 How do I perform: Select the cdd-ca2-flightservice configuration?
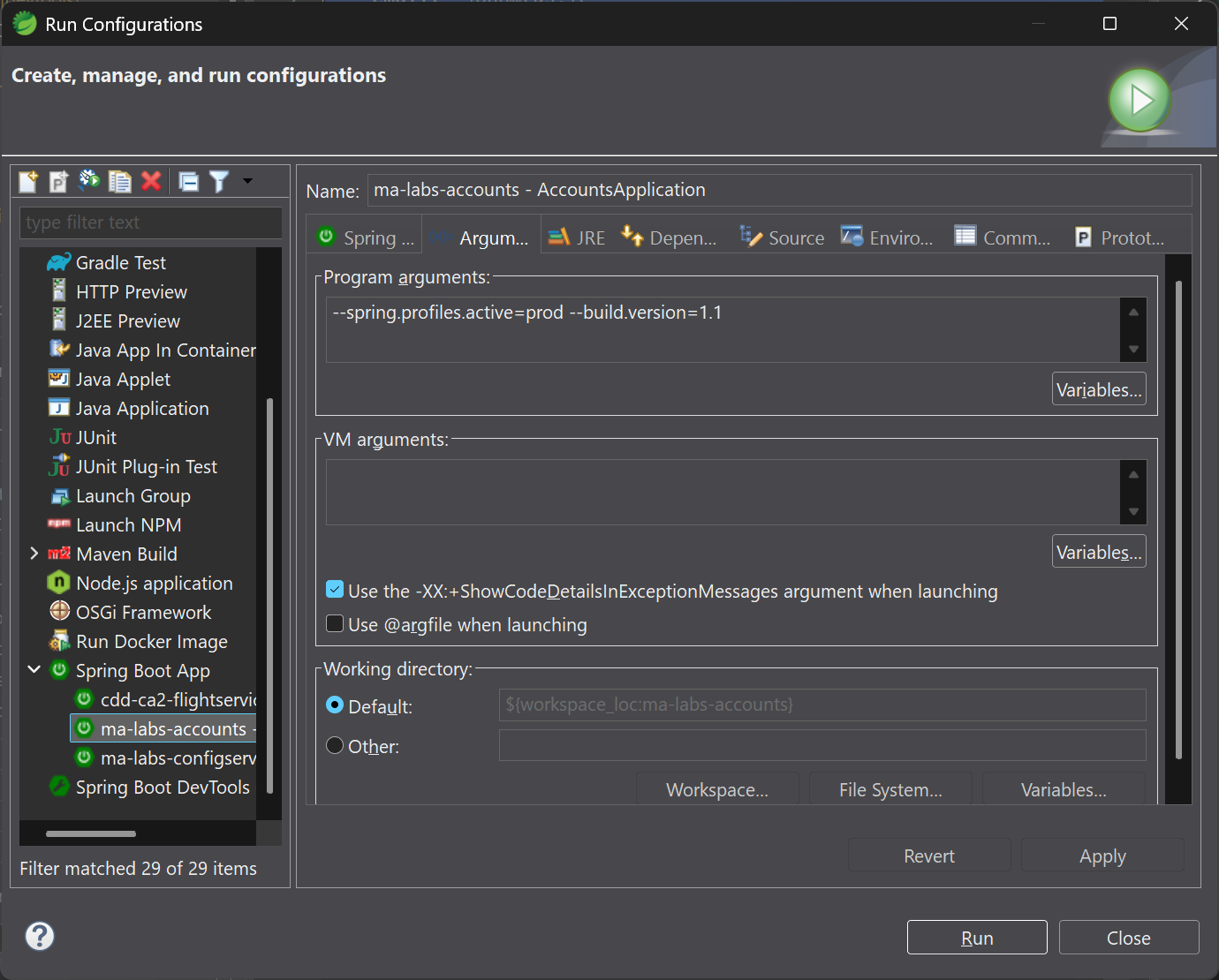[164, 699]
